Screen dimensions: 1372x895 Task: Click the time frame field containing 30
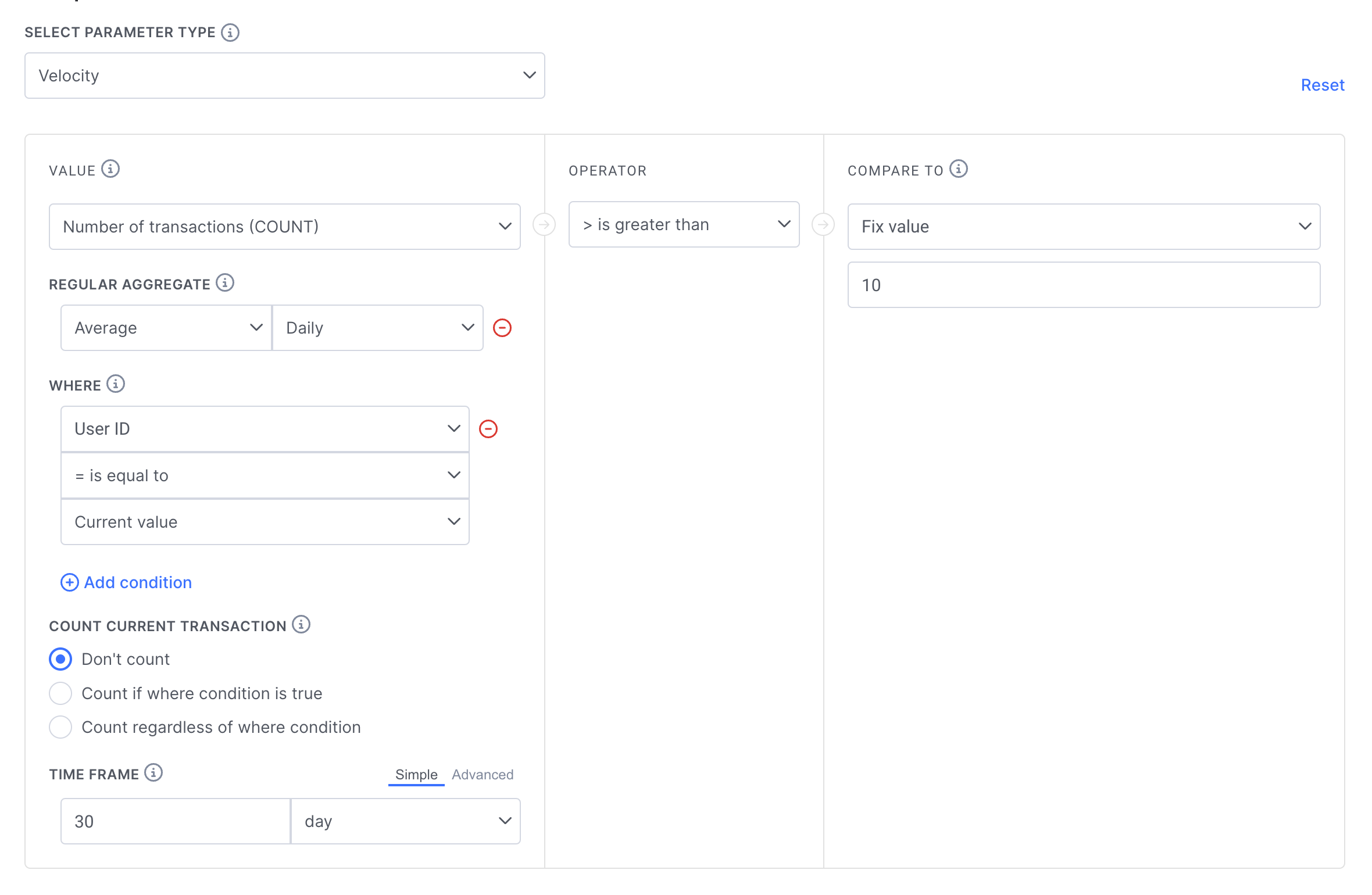pyautogui.click(x=176, y=821)
